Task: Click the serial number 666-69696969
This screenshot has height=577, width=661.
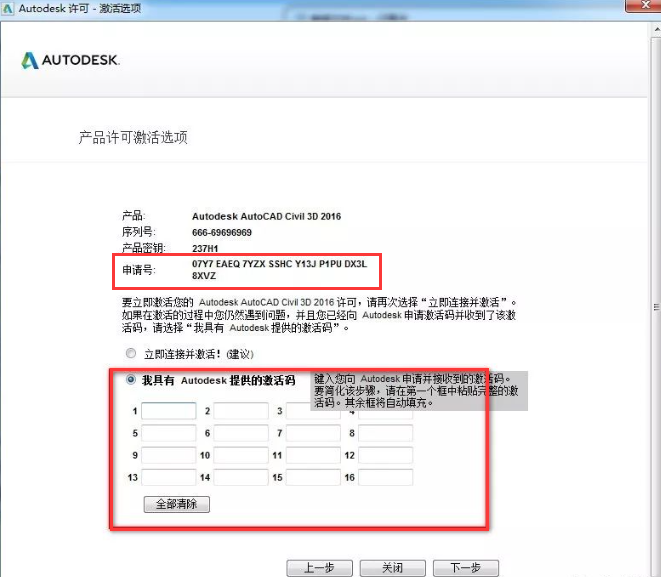Action: point(222,232)
